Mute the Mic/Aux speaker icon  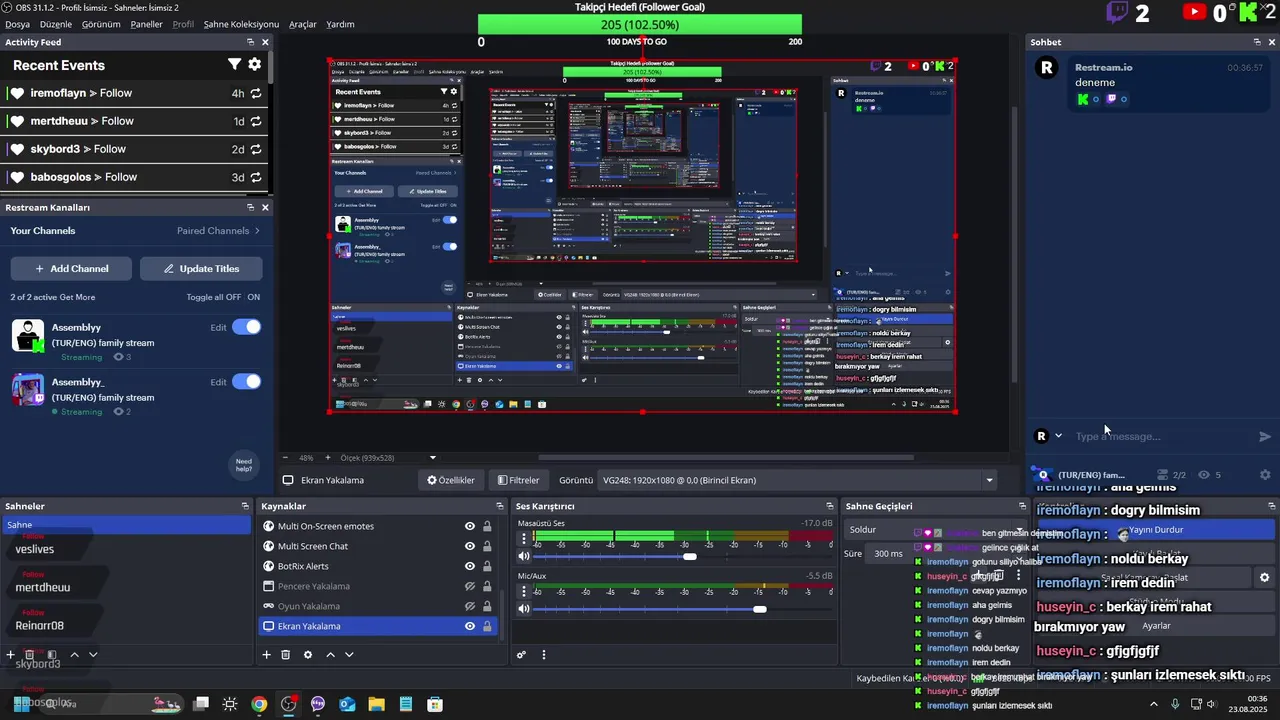523,609
